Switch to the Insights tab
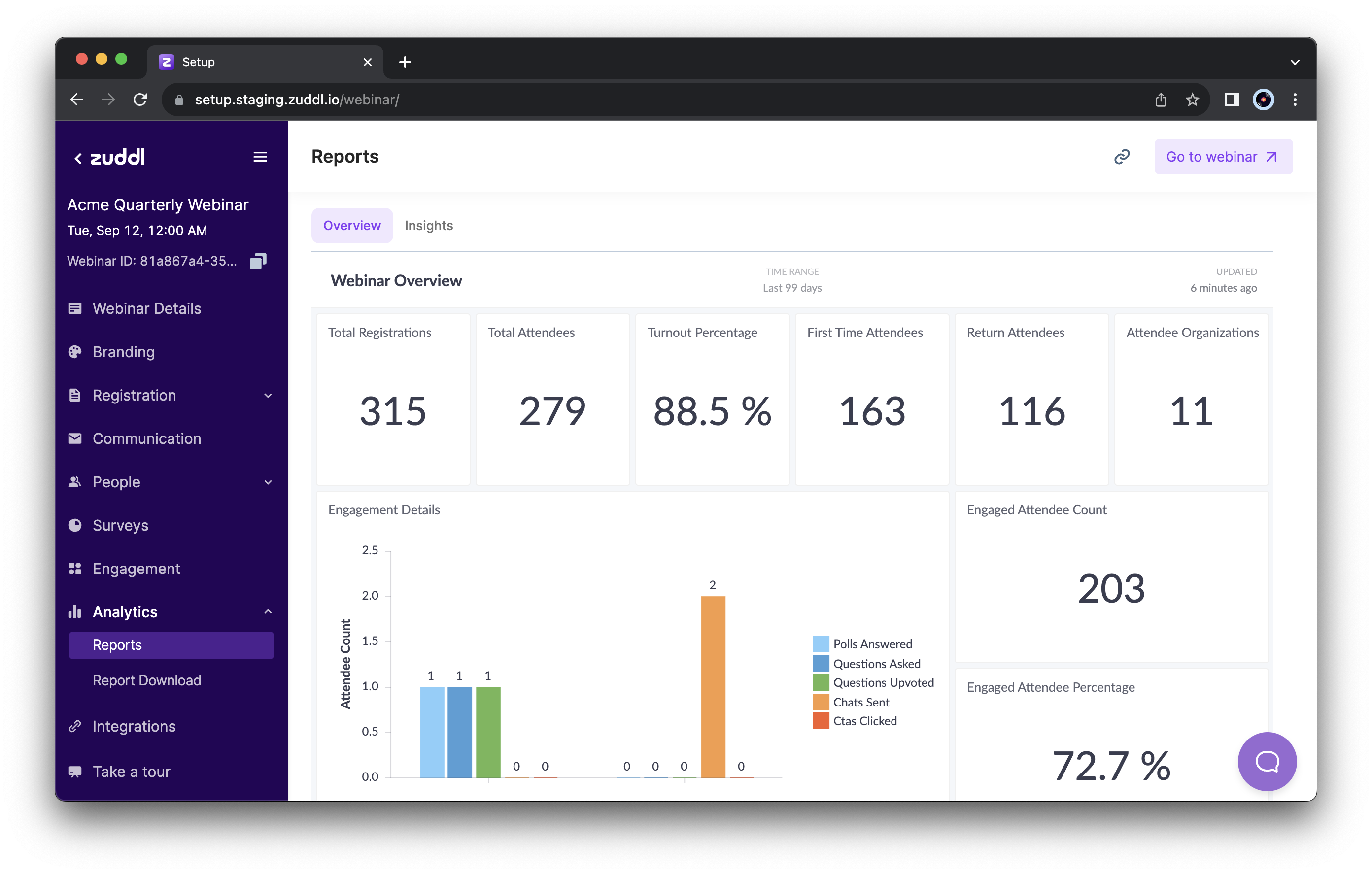Screen dimensions: 1372x874 428,225
